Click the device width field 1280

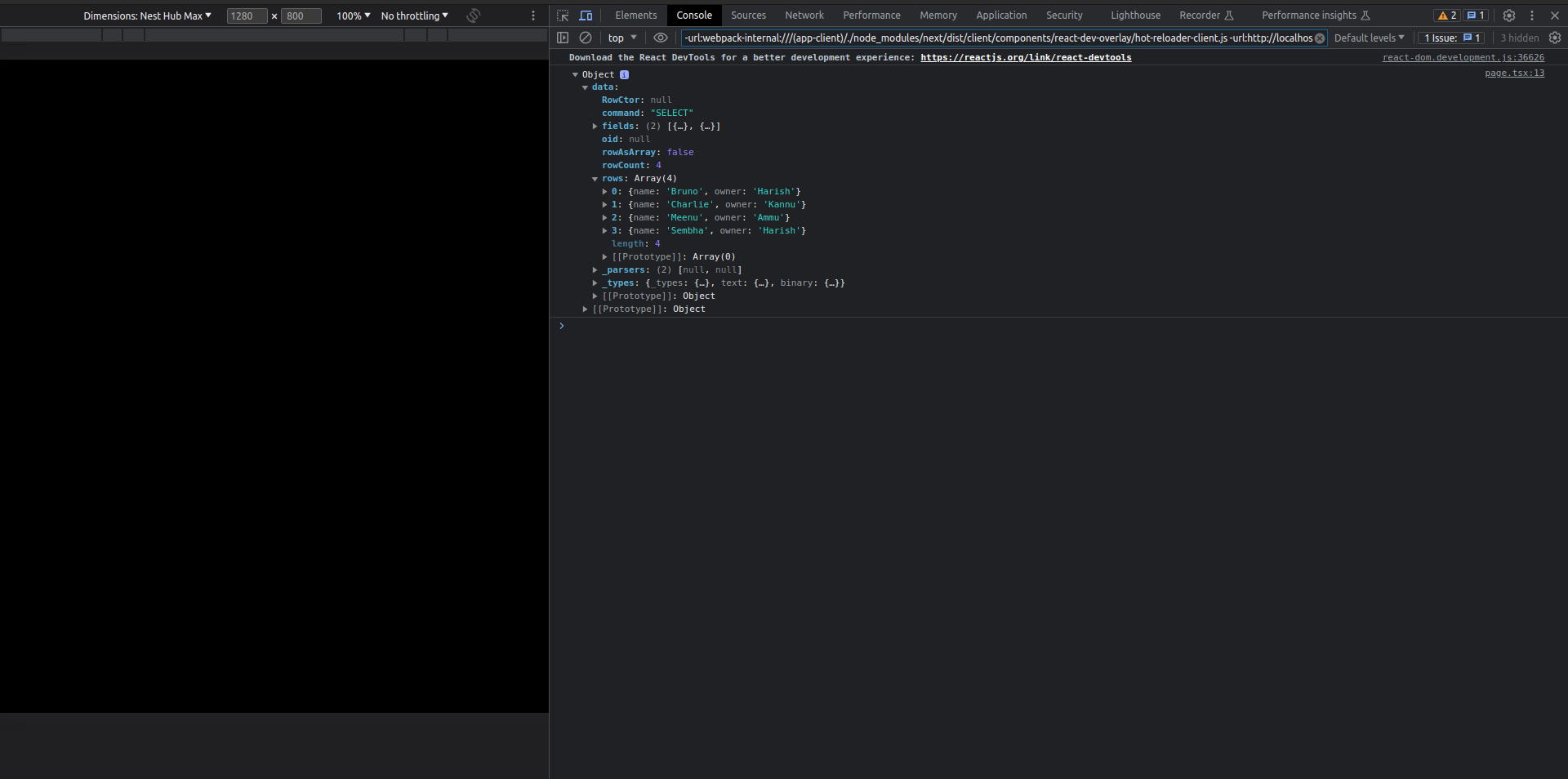coord(247,16)
